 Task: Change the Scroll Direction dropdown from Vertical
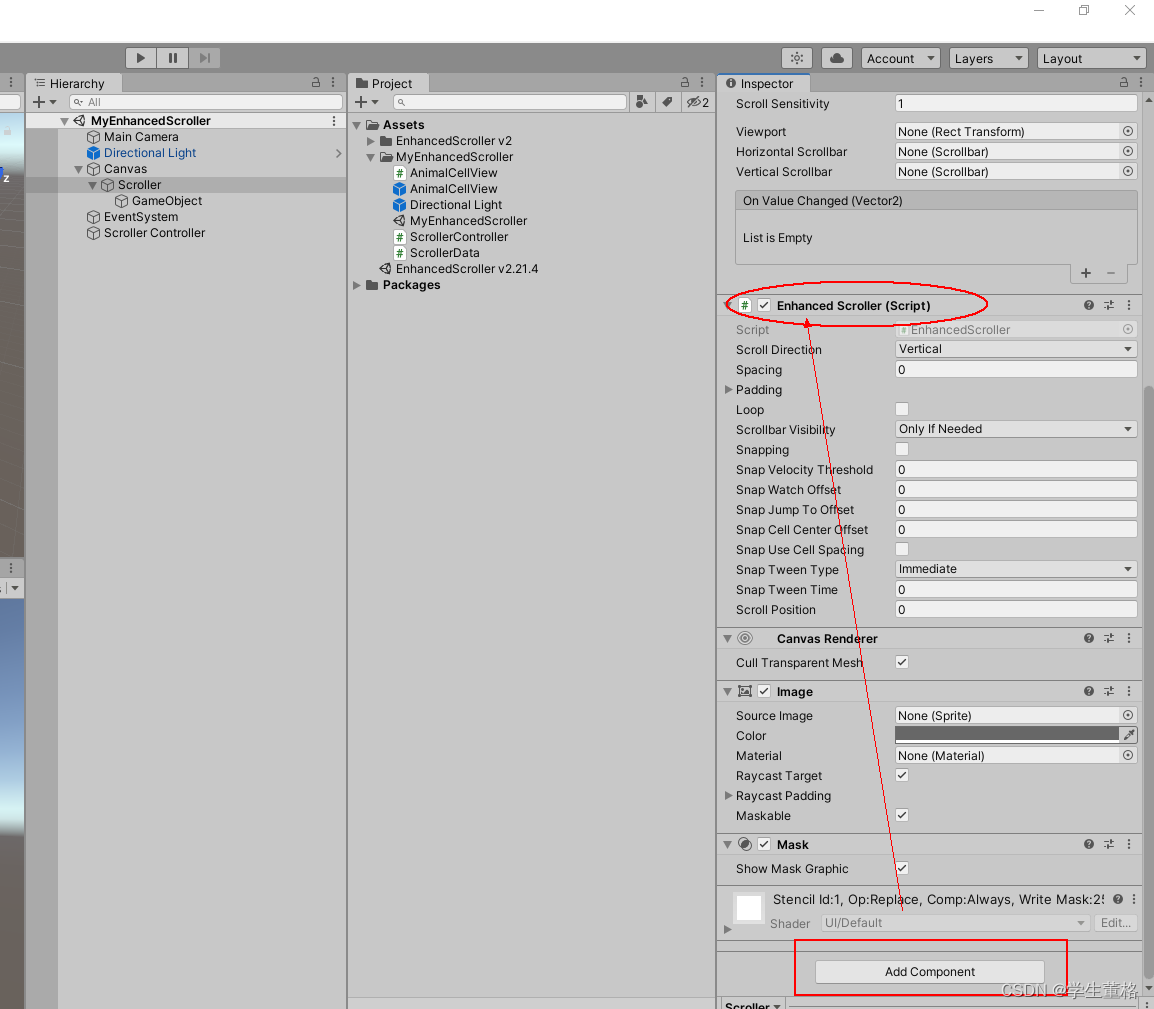click(1015, 349)
